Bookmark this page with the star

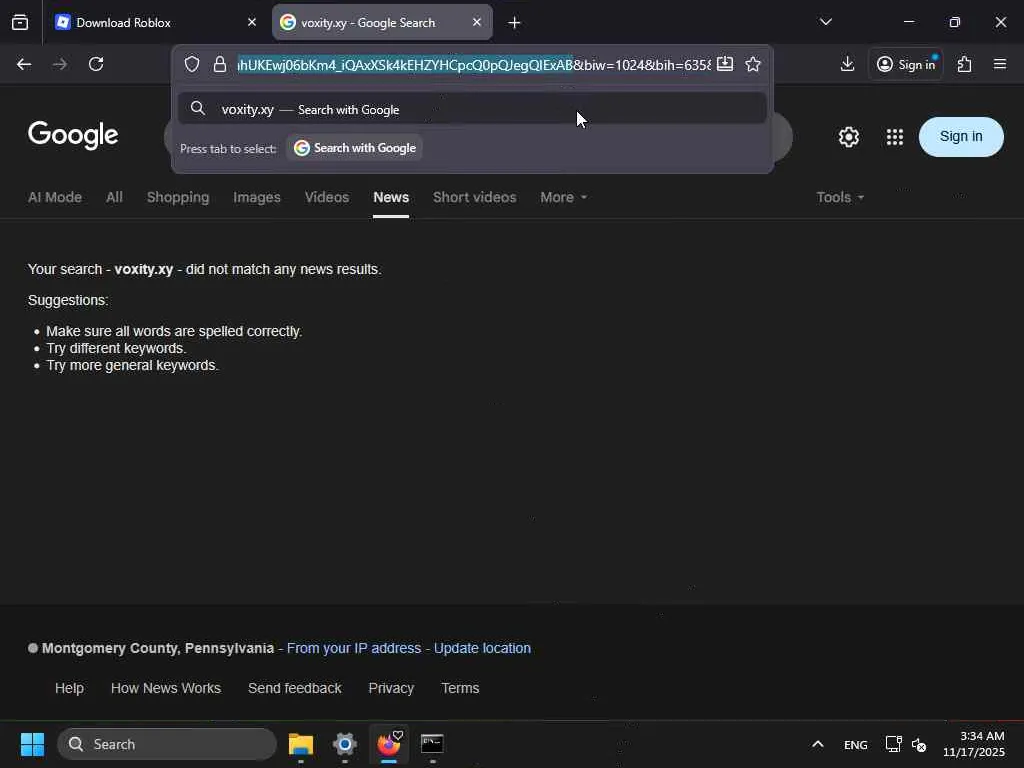click(x=753, y=64)
